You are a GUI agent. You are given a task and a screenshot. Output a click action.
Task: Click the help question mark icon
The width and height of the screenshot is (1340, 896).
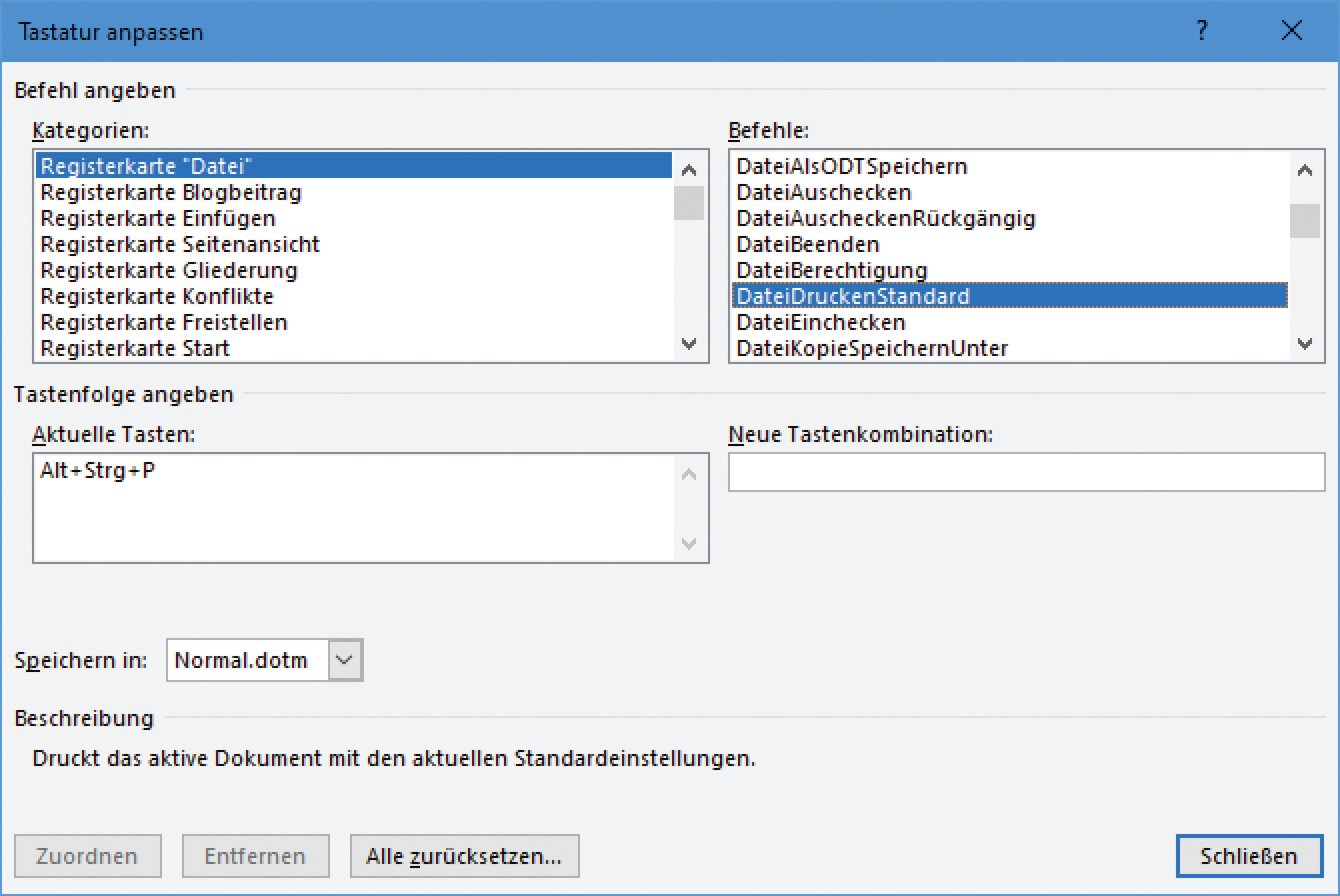(1201, 31)
